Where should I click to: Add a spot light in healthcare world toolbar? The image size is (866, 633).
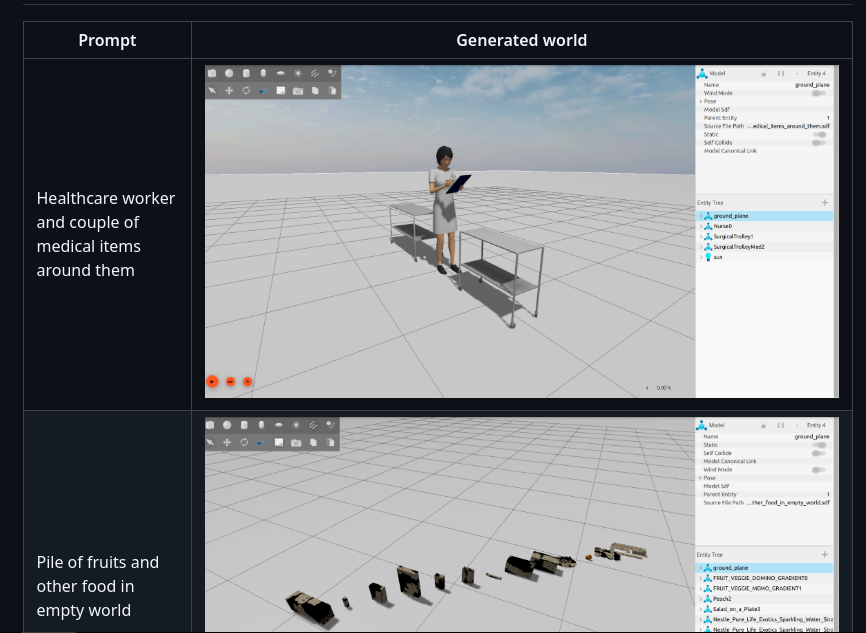[x=332, y=73]
